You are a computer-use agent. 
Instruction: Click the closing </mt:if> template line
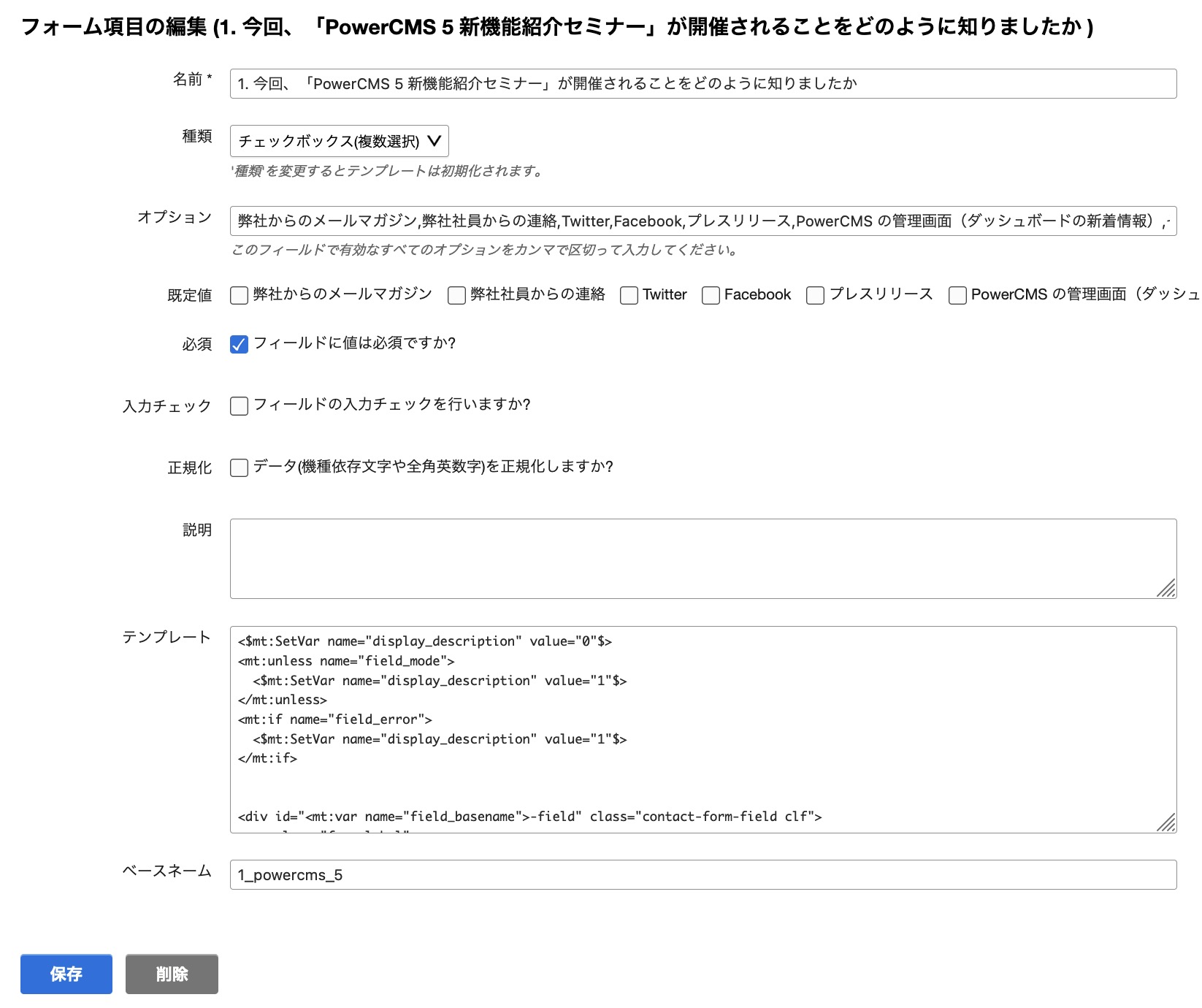pos(267,758)
